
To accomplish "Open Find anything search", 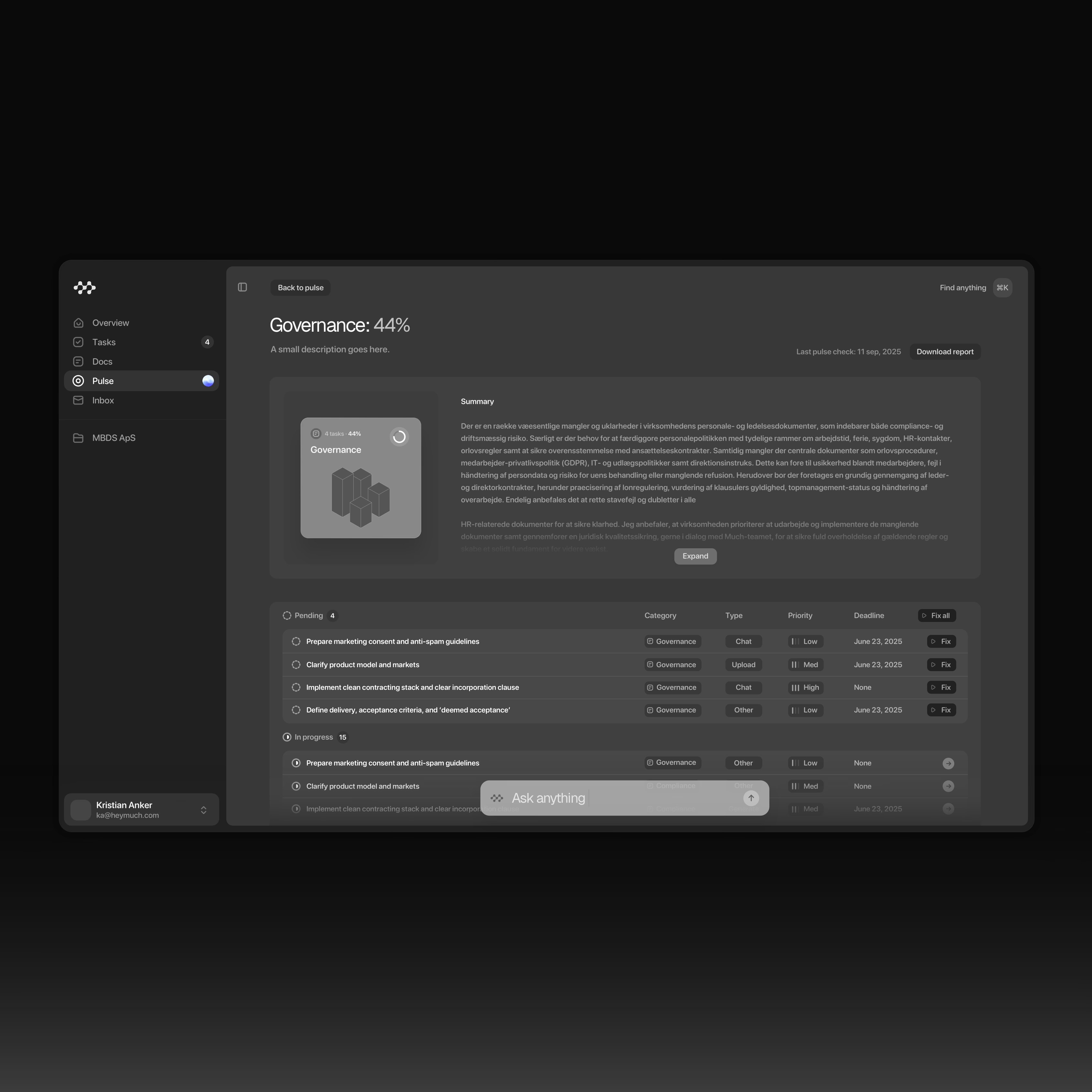I will [963, 288].
